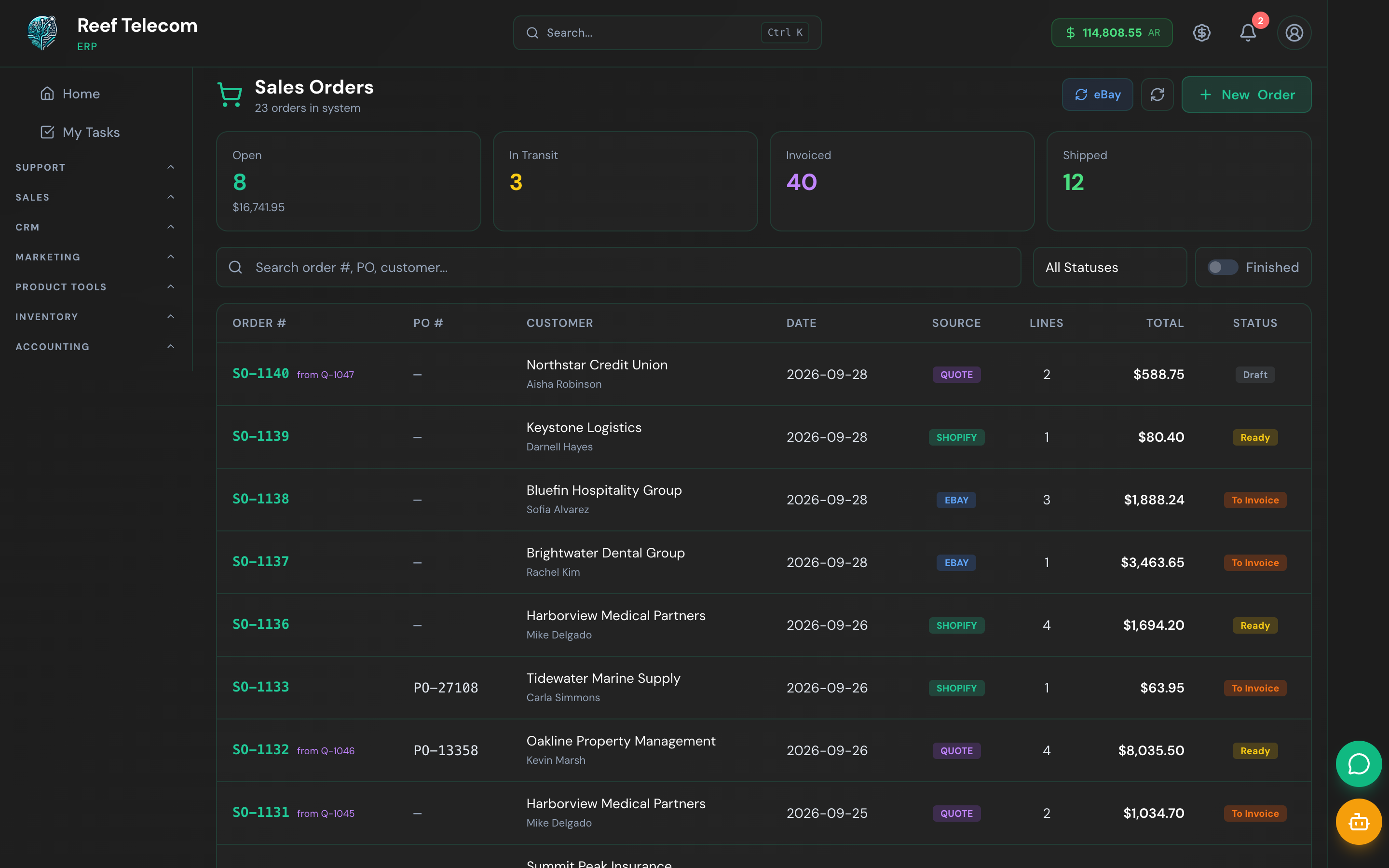The height and width of the screenshot is (868, 1389).
Task: Collapse the Product Tools section chevron
Action: (170, 286)
